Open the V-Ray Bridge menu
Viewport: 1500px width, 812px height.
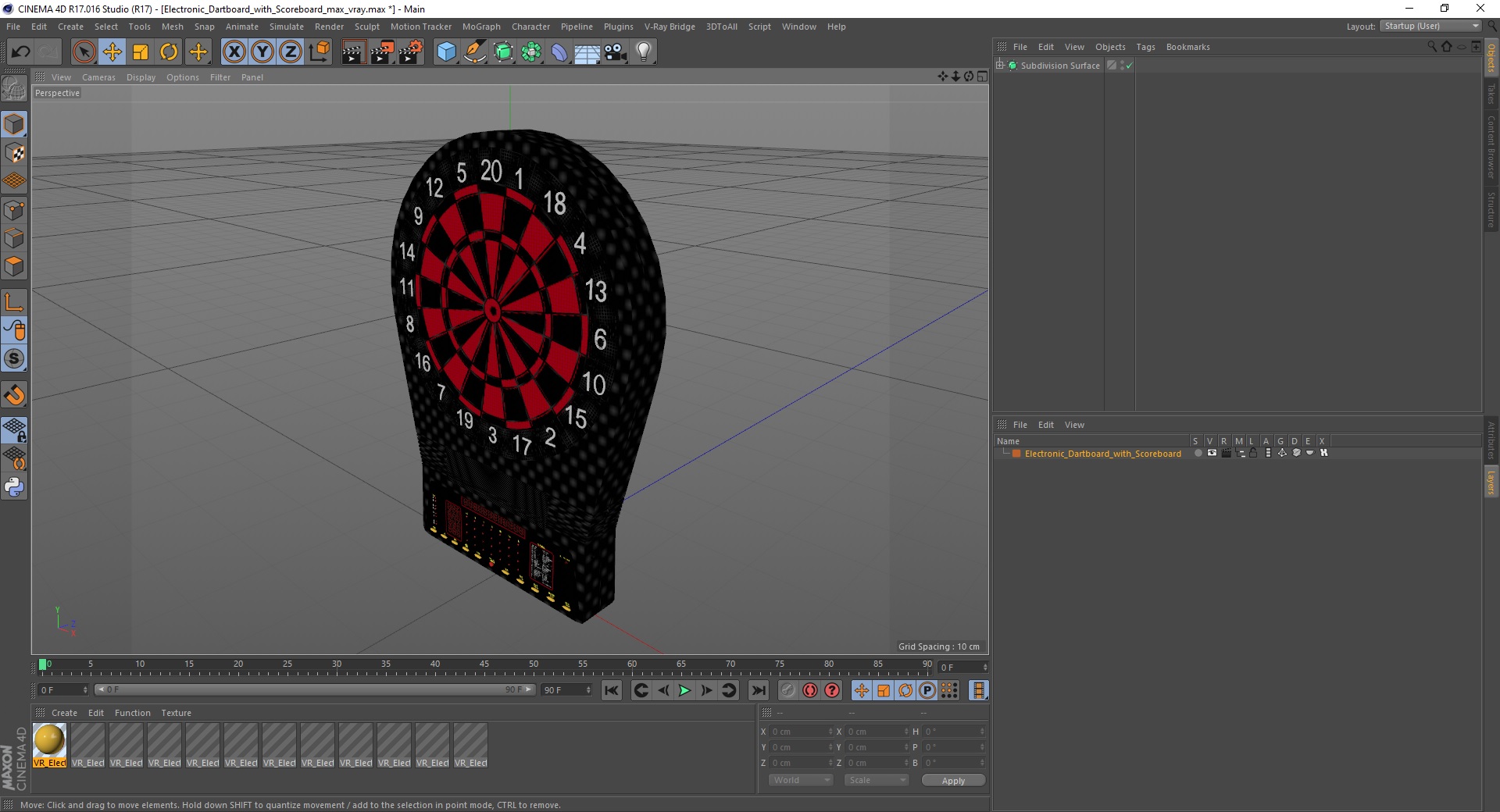point(670,27)
